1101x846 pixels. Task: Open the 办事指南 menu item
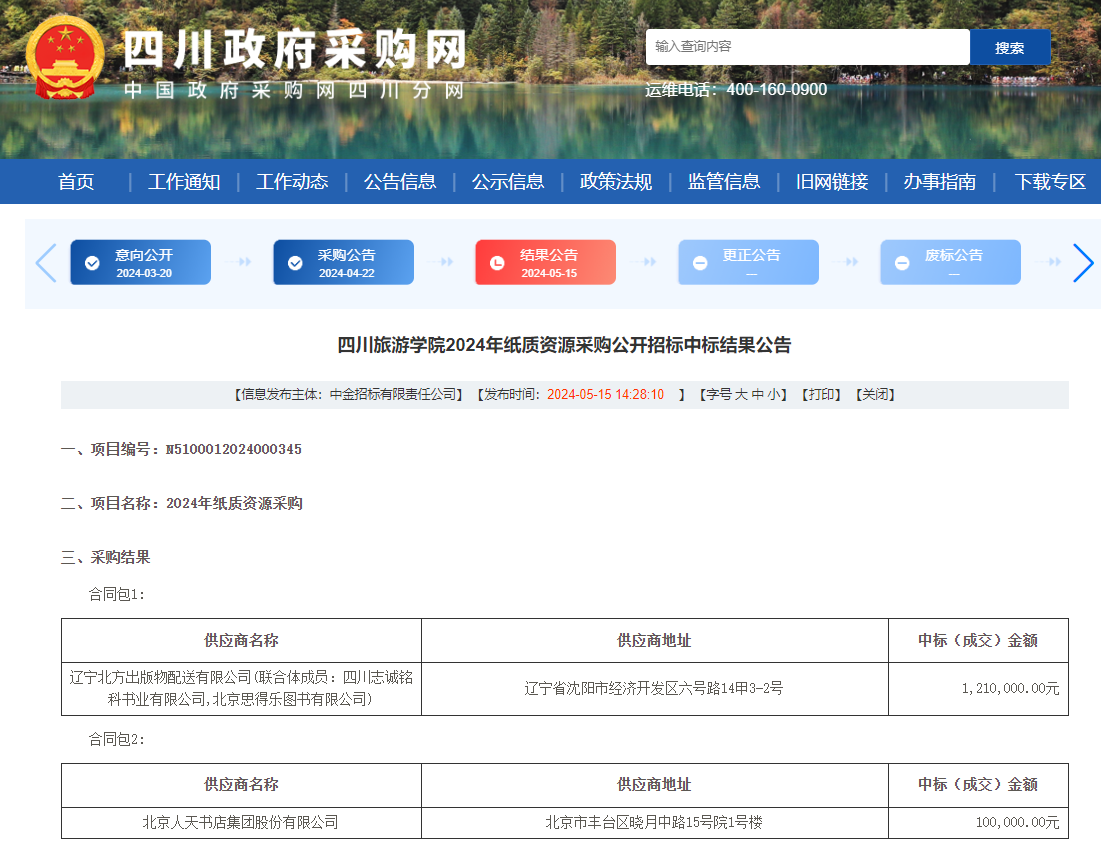[940, 182]
